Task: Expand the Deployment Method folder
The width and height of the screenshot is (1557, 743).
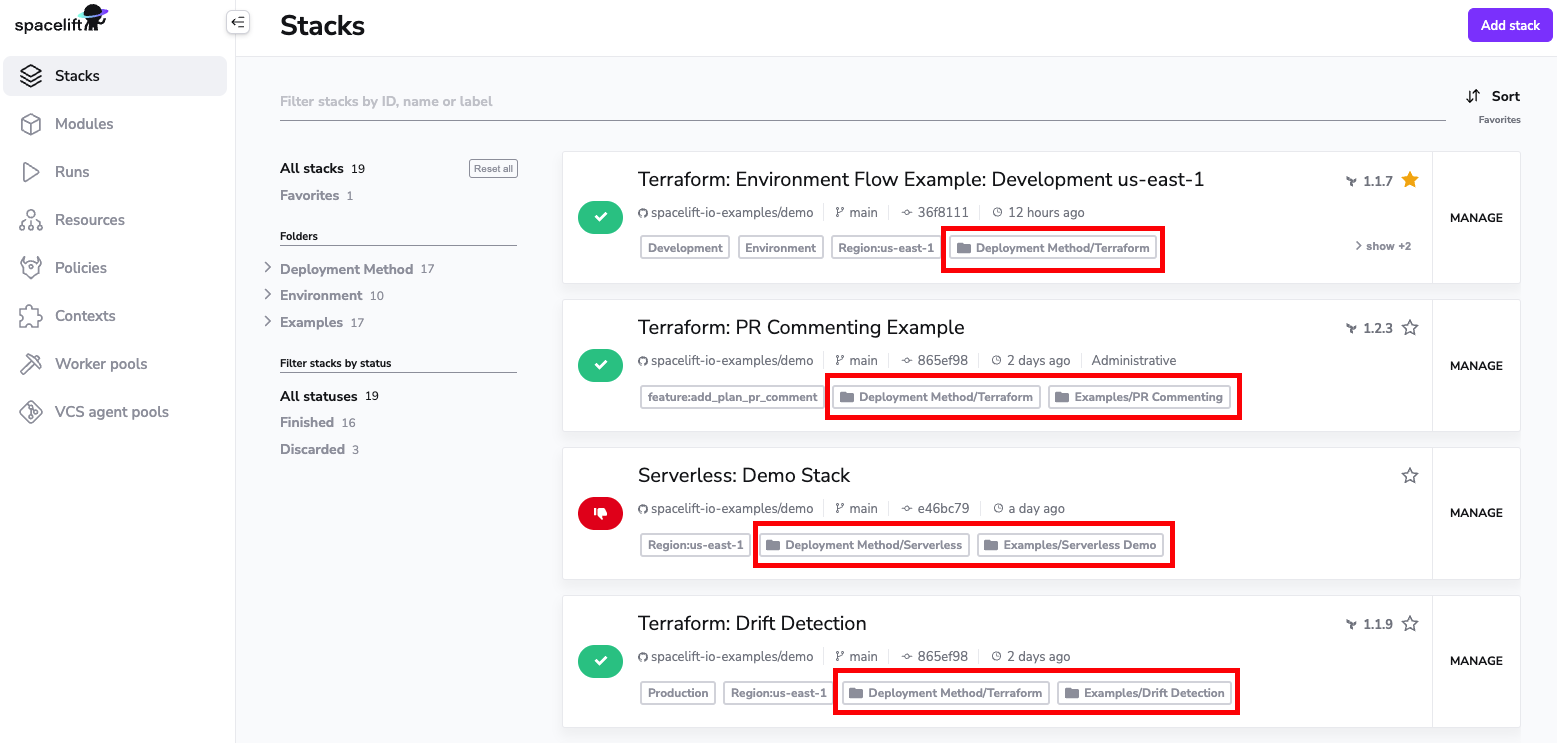Action: [268, 268]
